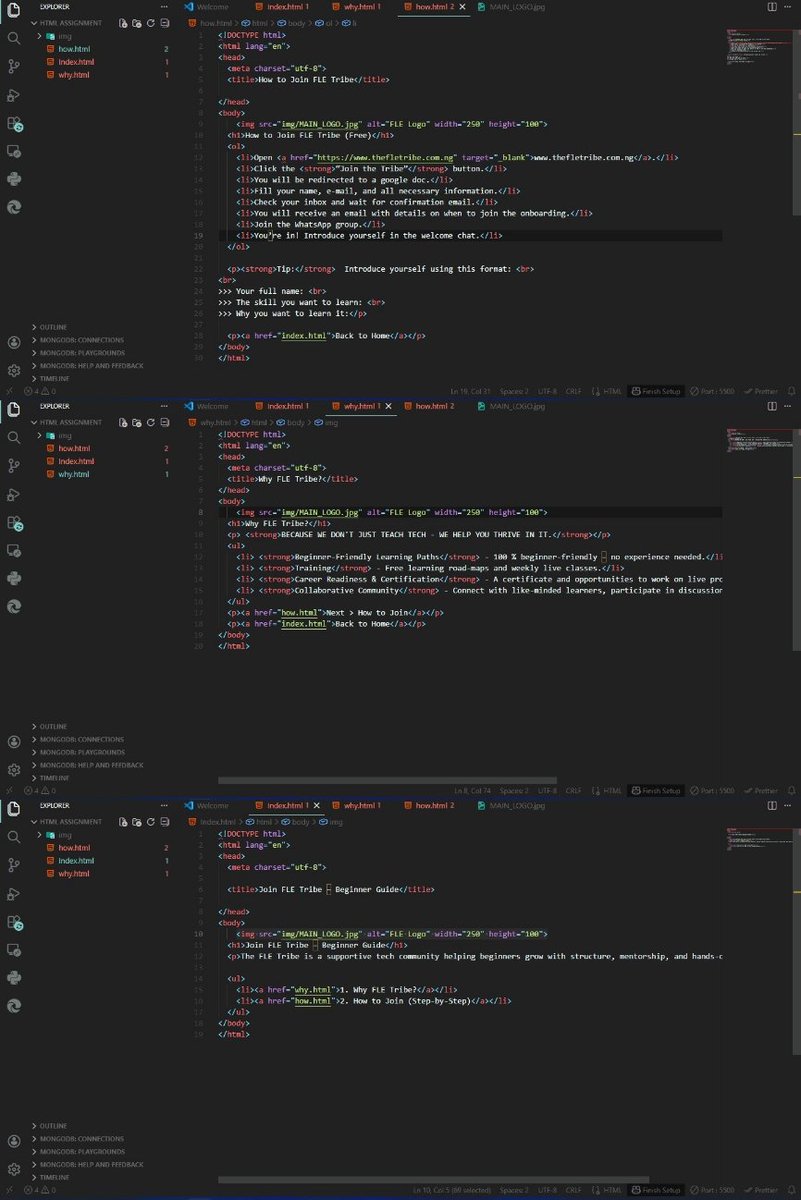Expand OUTLINE section in the how.html-active window
The width and height of the screenshot is (801, 1200).
pyautogui.click(x=50, y=327)
